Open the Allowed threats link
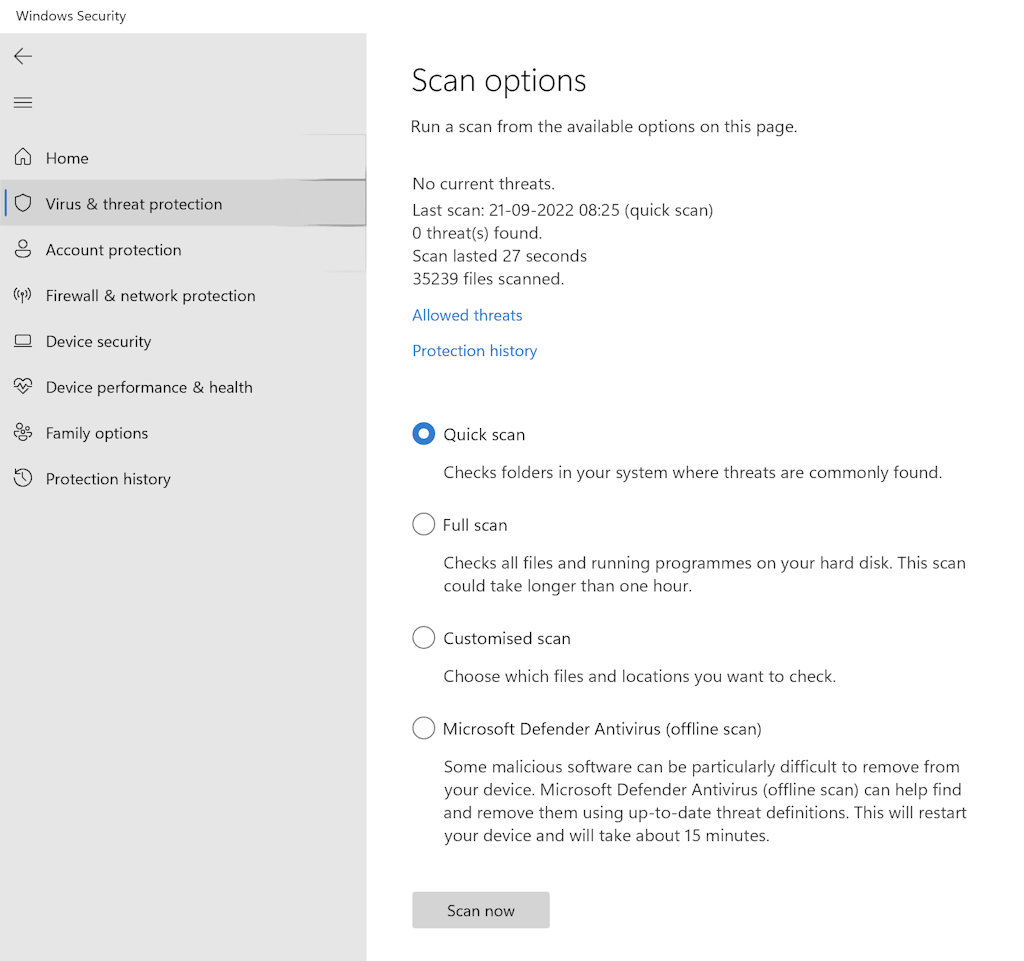This screenshot has height=961, width=1024. 467,315
